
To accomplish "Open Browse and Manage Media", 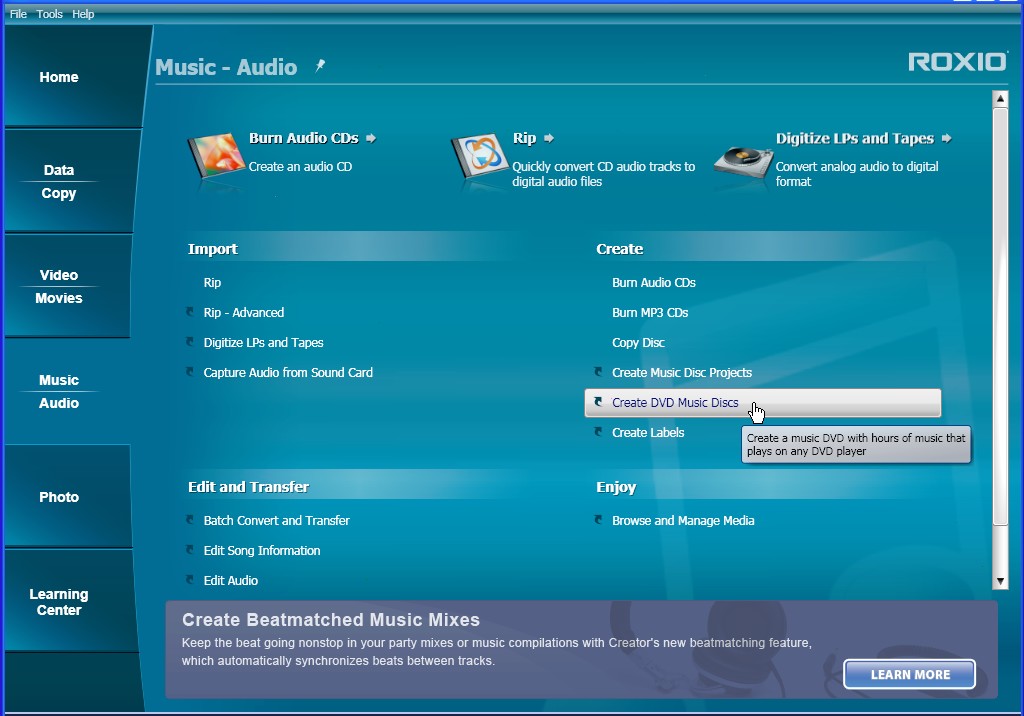I will click(683, 521).
